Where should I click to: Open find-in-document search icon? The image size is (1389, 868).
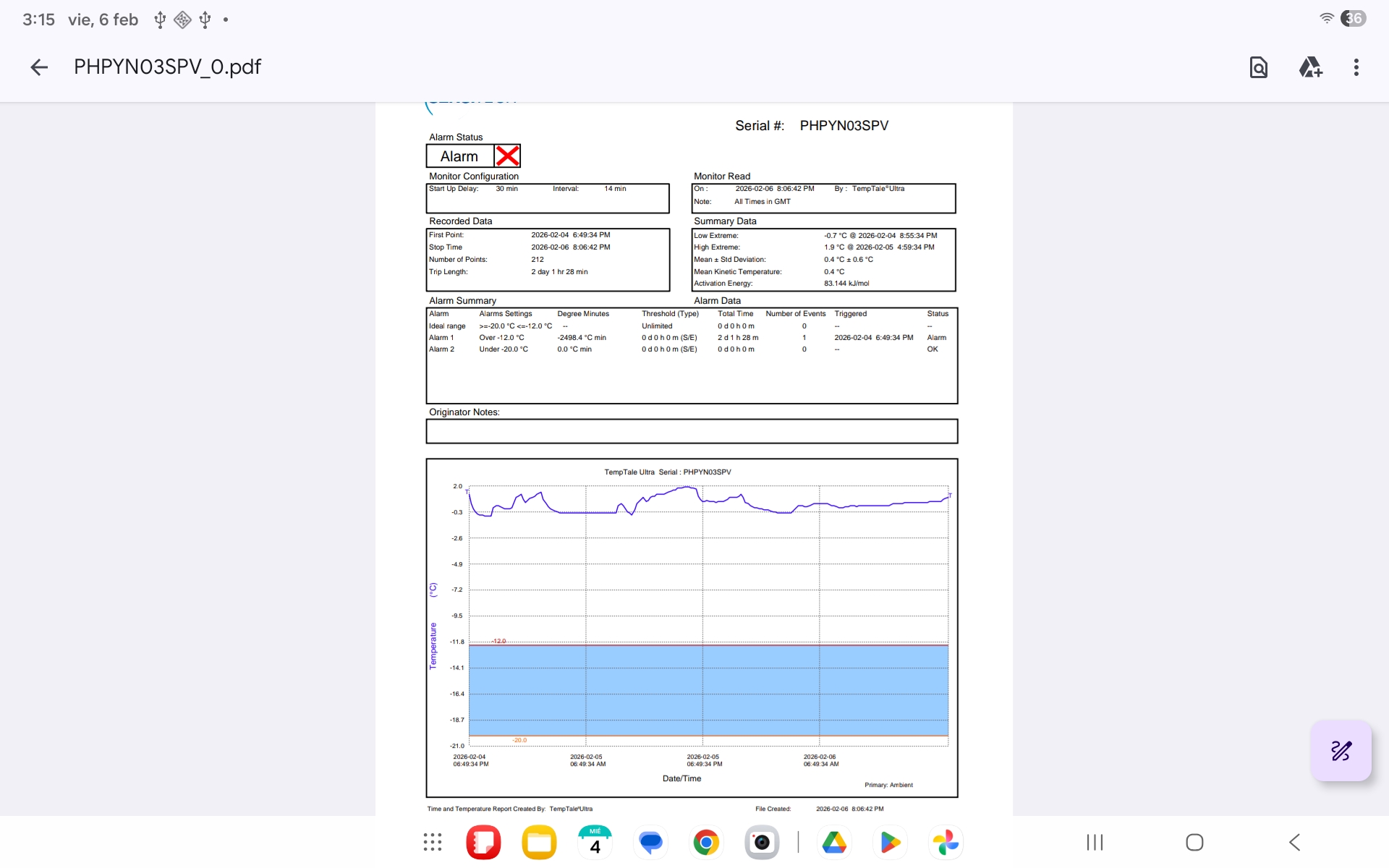click(1259, 67)
